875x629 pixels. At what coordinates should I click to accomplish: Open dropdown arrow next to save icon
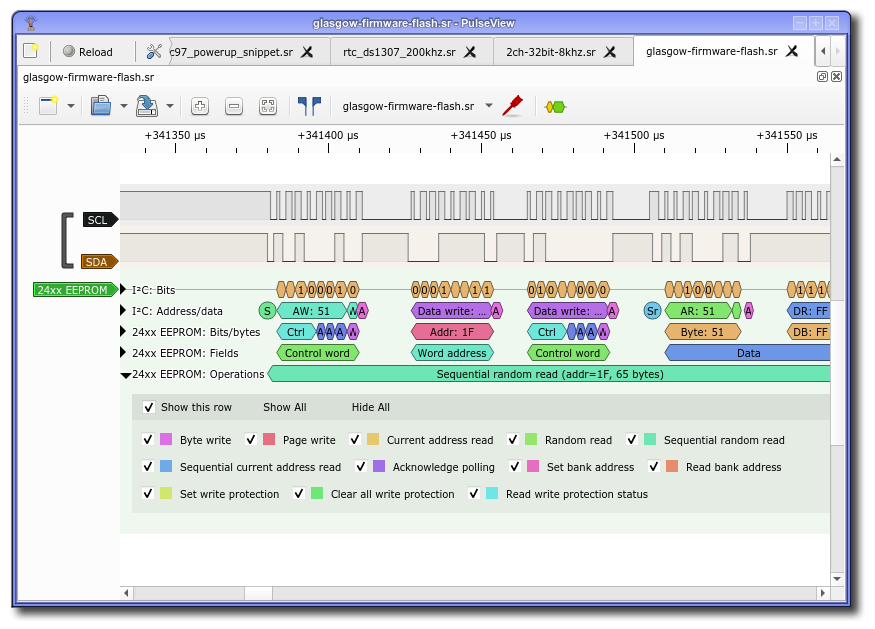pos(170,106)
